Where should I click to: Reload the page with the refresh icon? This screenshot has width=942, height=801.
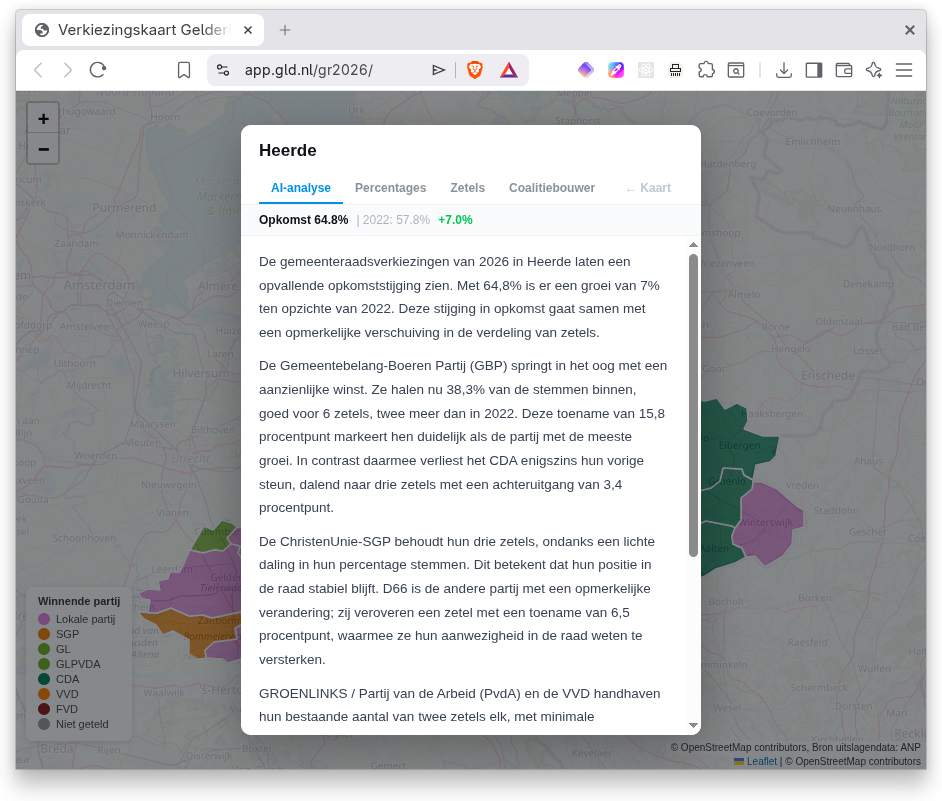(x=97, y=70)
